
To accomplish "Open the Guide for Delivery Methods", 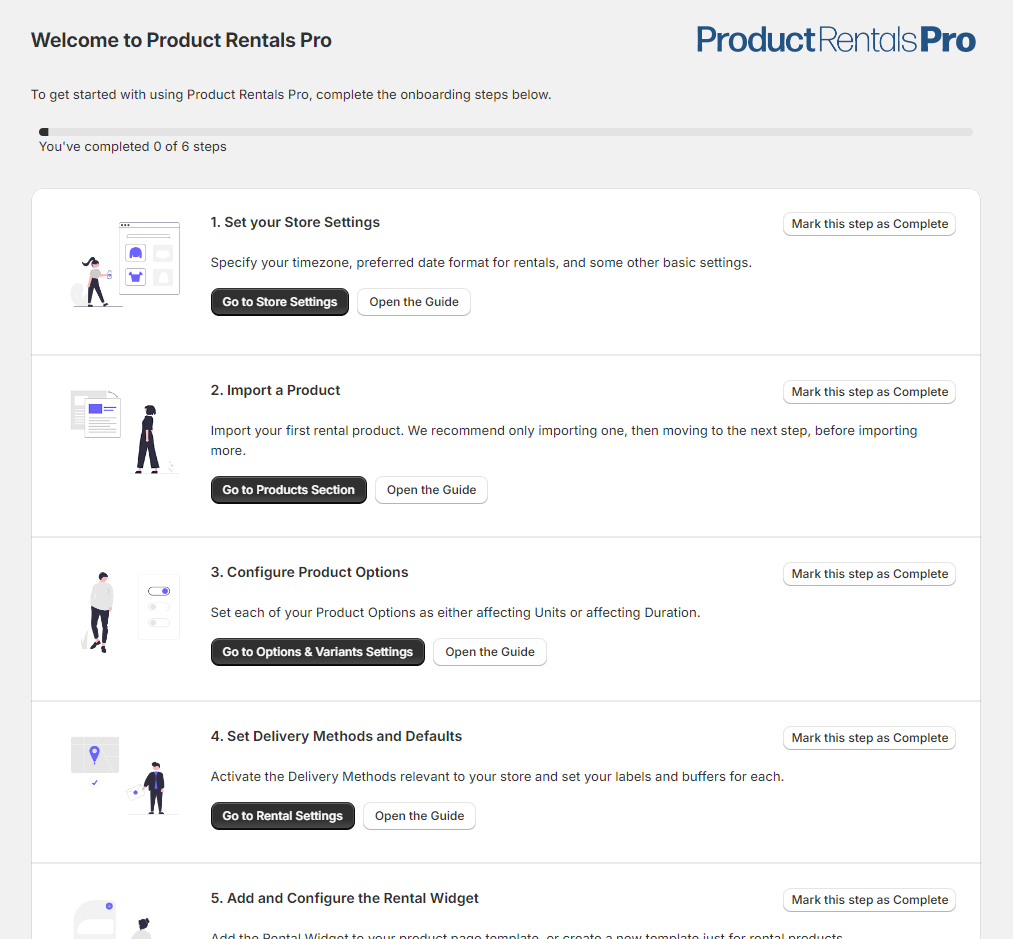I will coord(419,816).
